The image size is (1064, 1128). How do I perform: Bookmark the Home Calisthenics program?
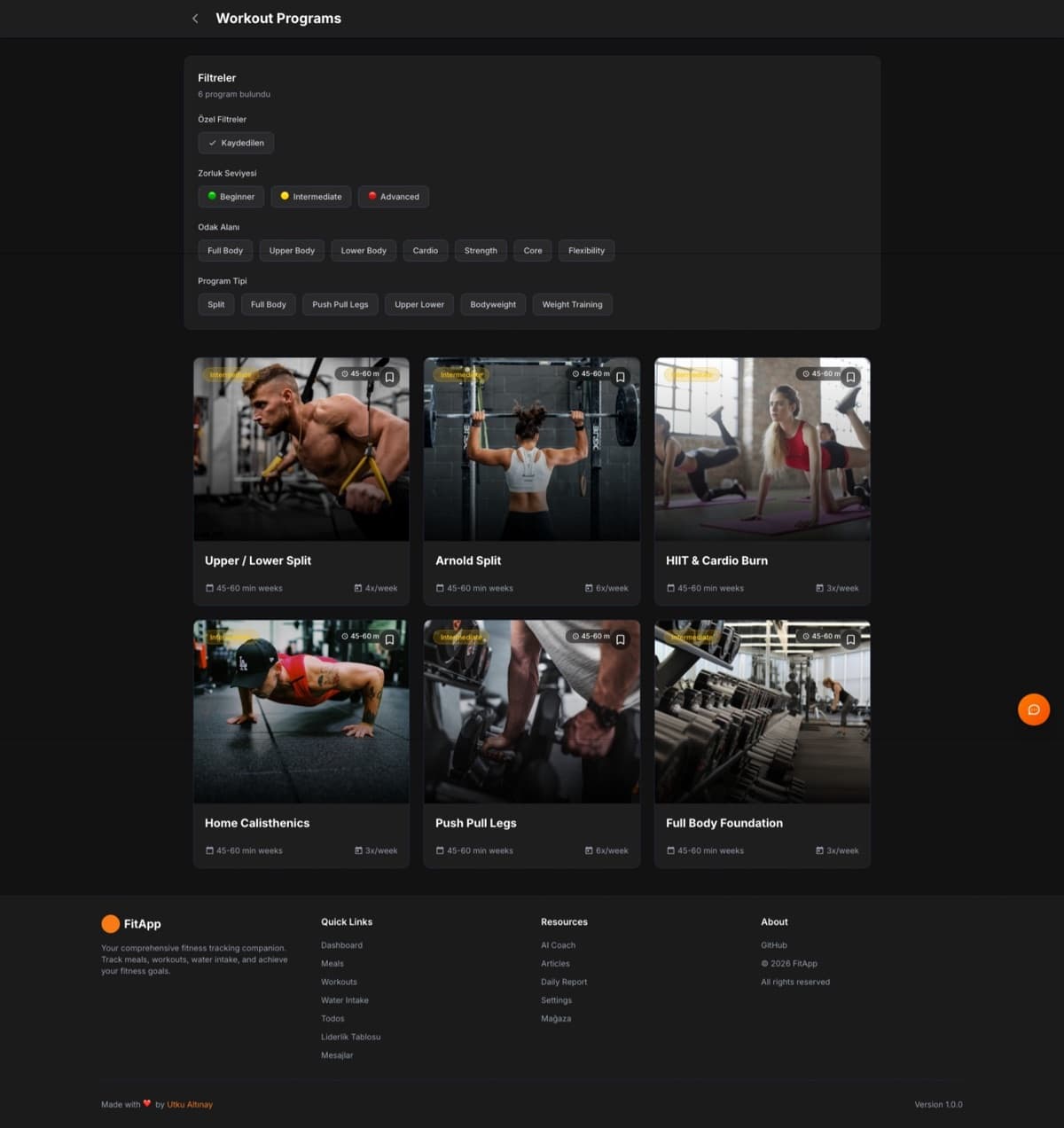point(389,639)
